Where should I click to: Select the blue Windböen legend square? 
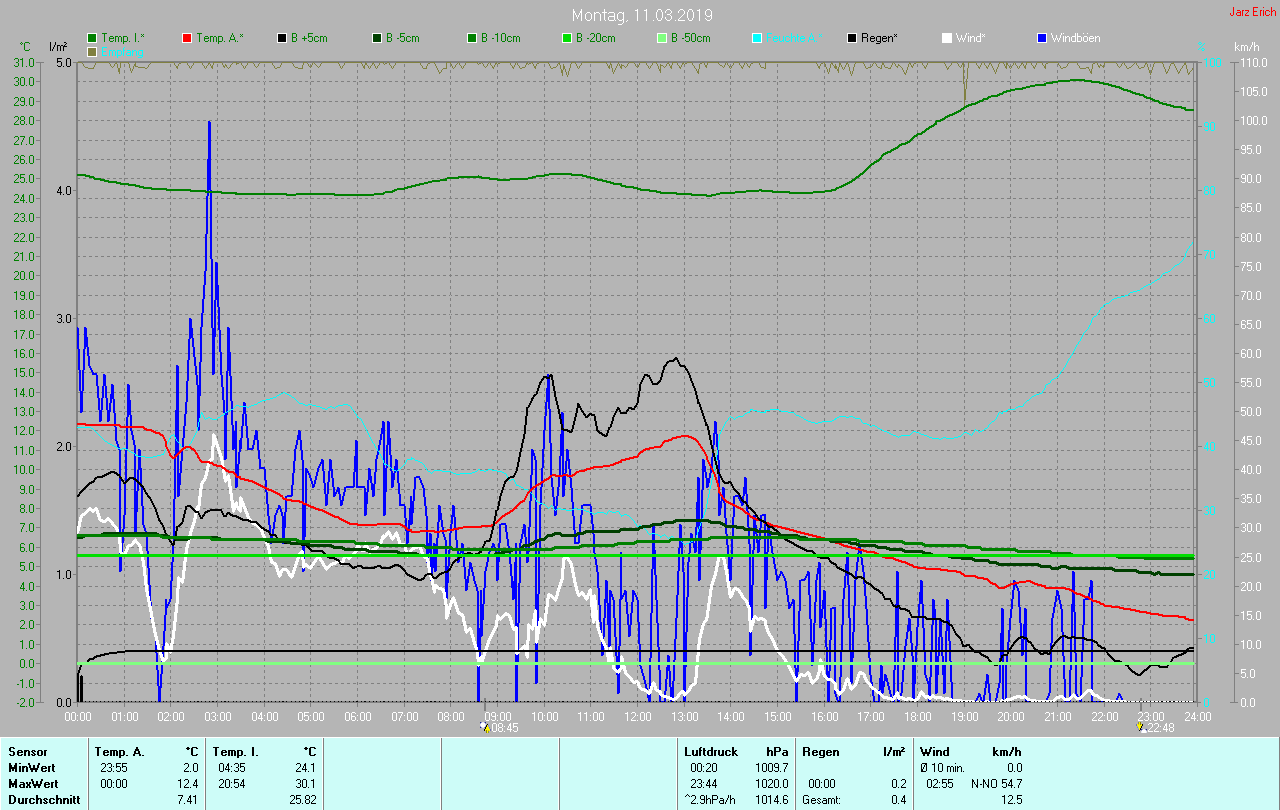[1042, 38]
